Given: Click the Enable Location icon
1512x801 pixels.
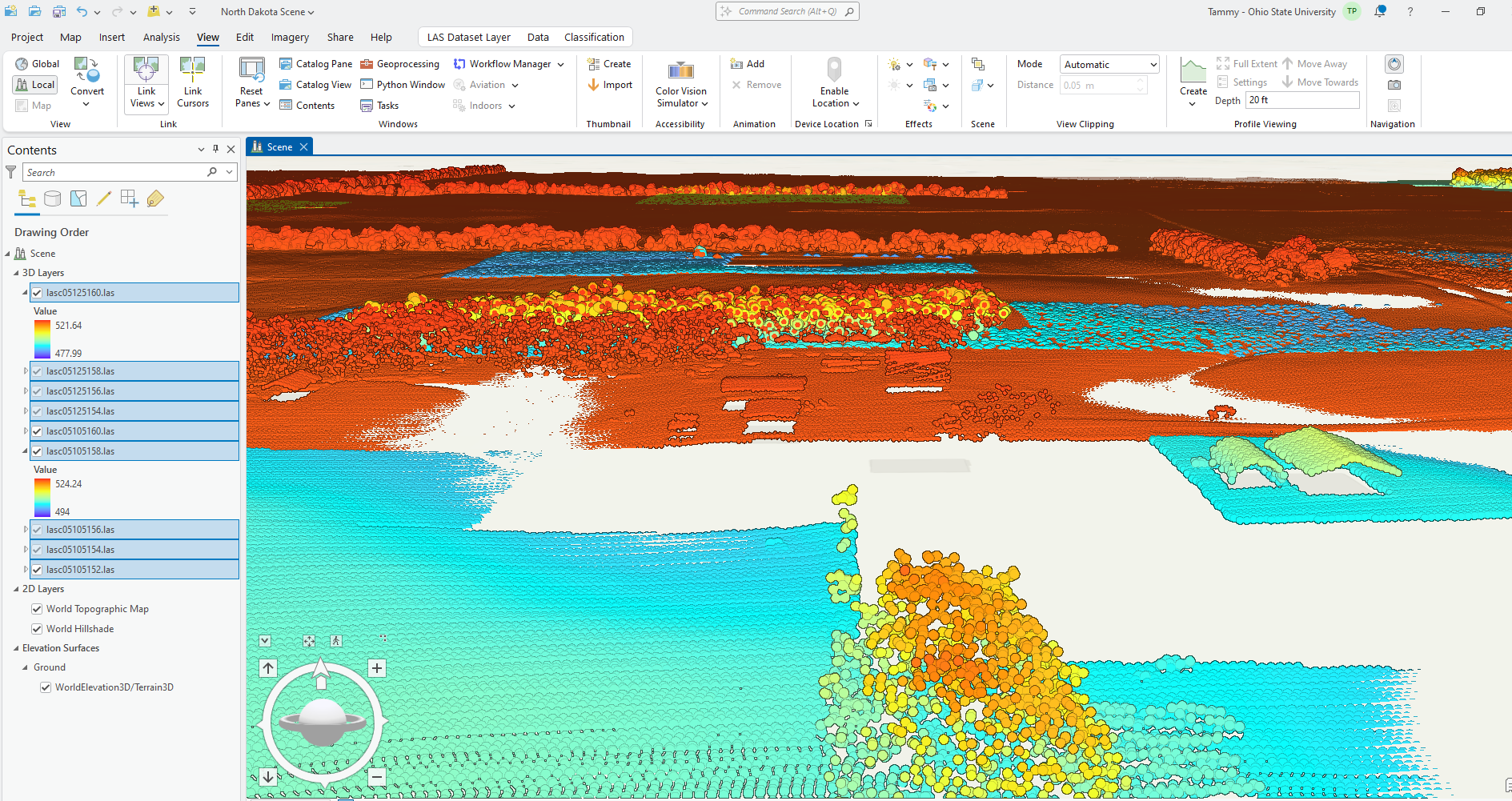Looking at the screenshot, I should coord(834,70).
